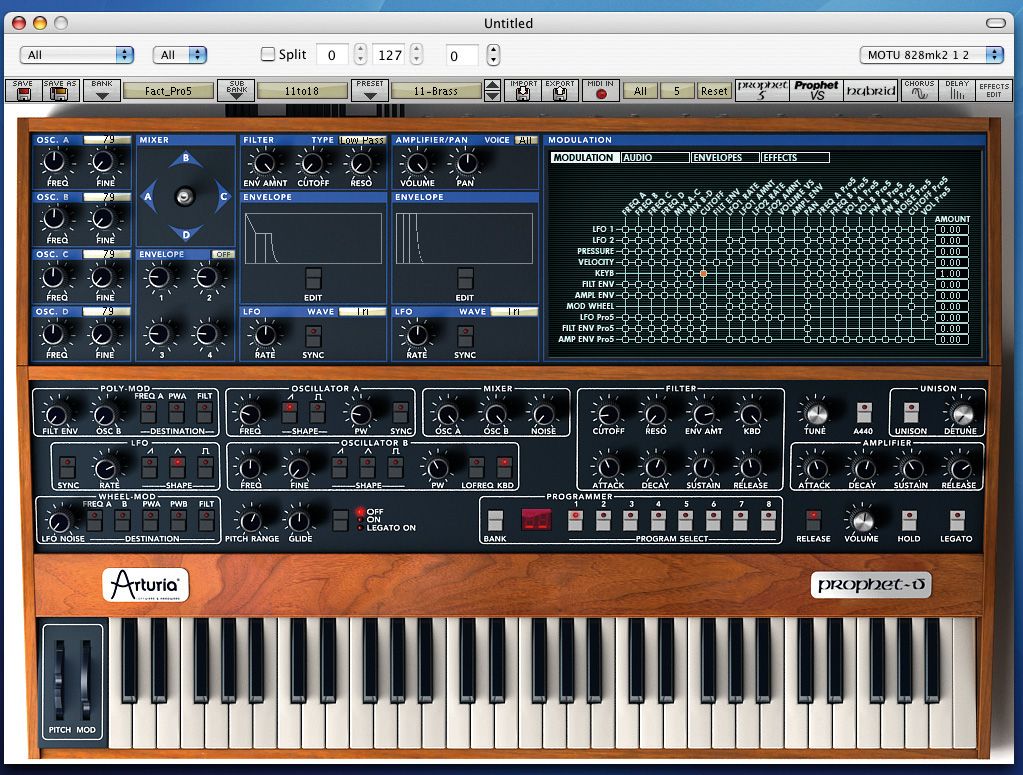Click the filter Cutoff knob in Prophet 5 panel

(x=607, y=414)
